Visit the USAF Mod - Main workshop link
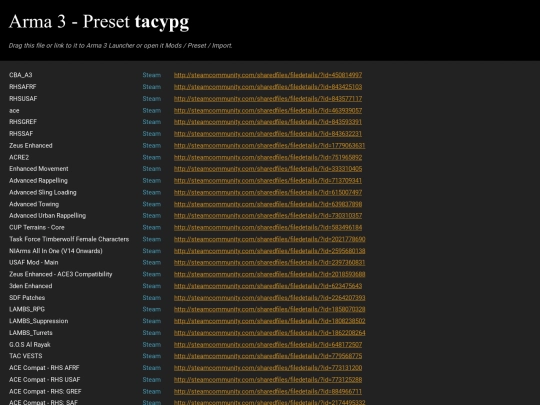 coord(269,262)
